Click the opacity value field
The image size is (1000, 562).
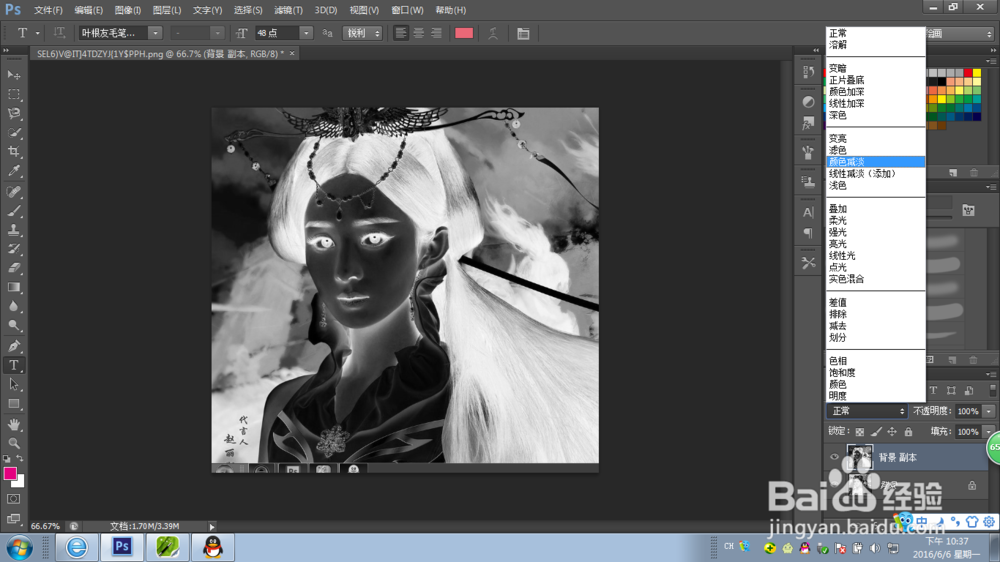click(x=968, y=411)
